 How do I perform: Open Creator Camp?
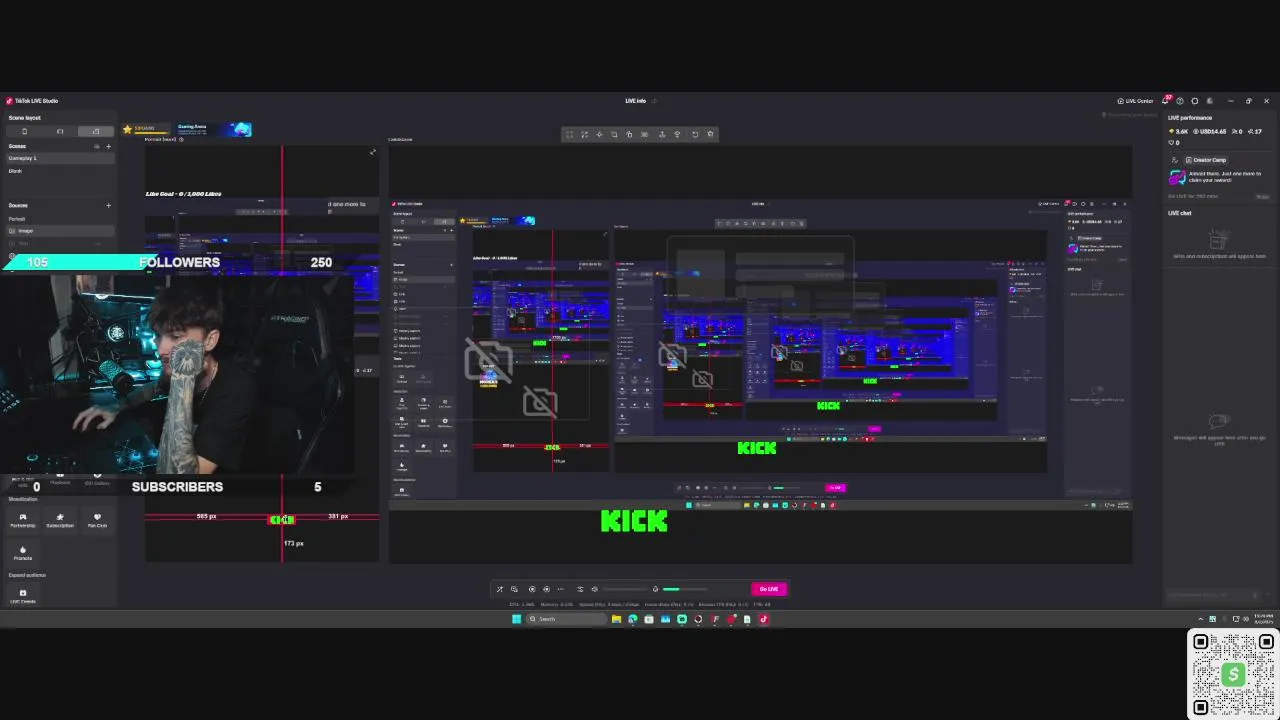1206,160
